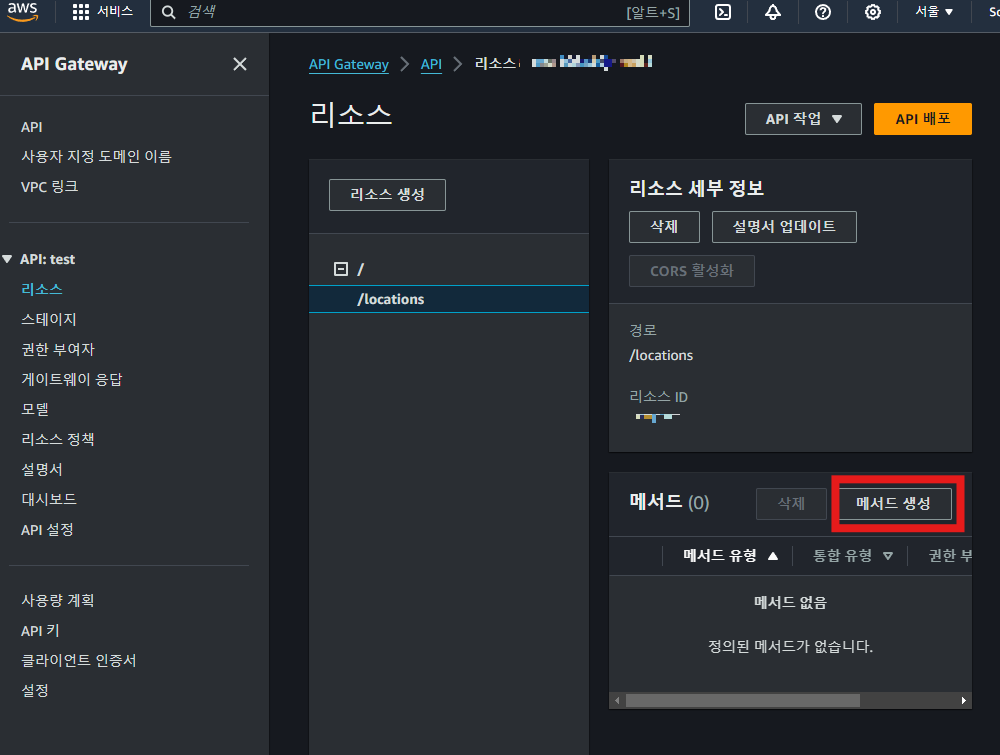Click the disabled 삭제 button beside 메서드
The height and width of the screenshot is (755, 1000).
point(791,504)
